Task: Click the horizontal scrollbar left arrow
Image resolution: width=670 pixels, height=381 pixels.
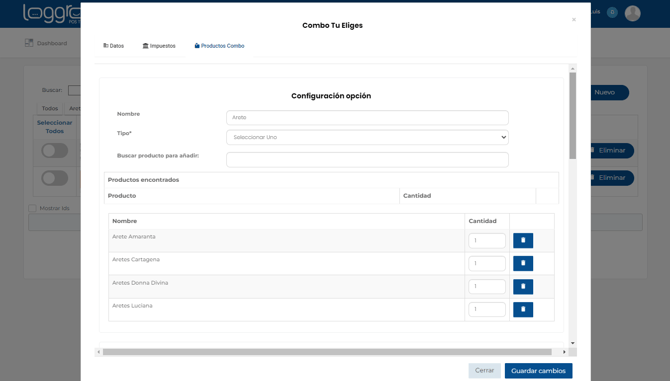Action: point(99,352)
